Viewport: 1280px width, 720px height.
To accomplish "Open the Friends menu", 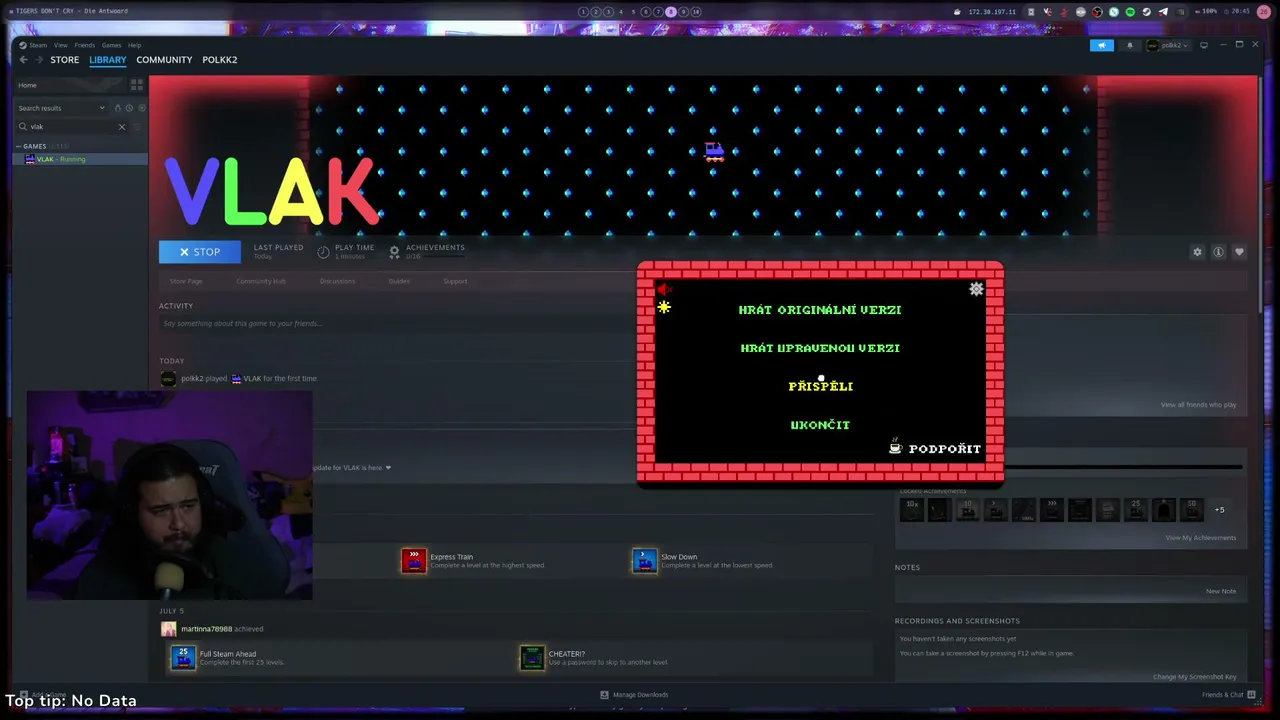I will click(x=84, y=45).
